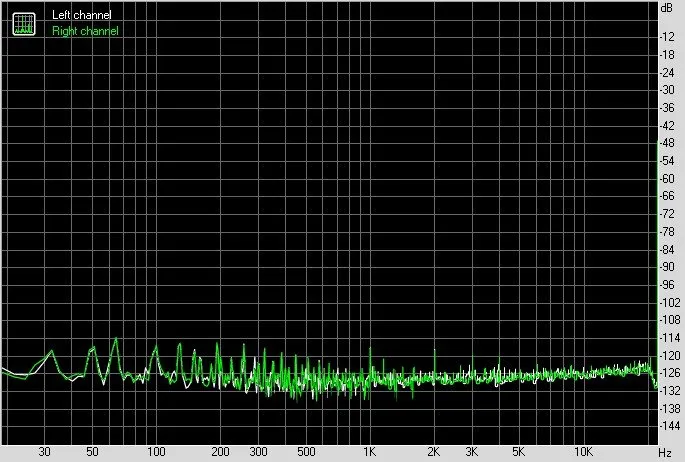This screenshot has height=462, width=685.
Task: Click the -48 dB axis value
Action: point(667,143)
